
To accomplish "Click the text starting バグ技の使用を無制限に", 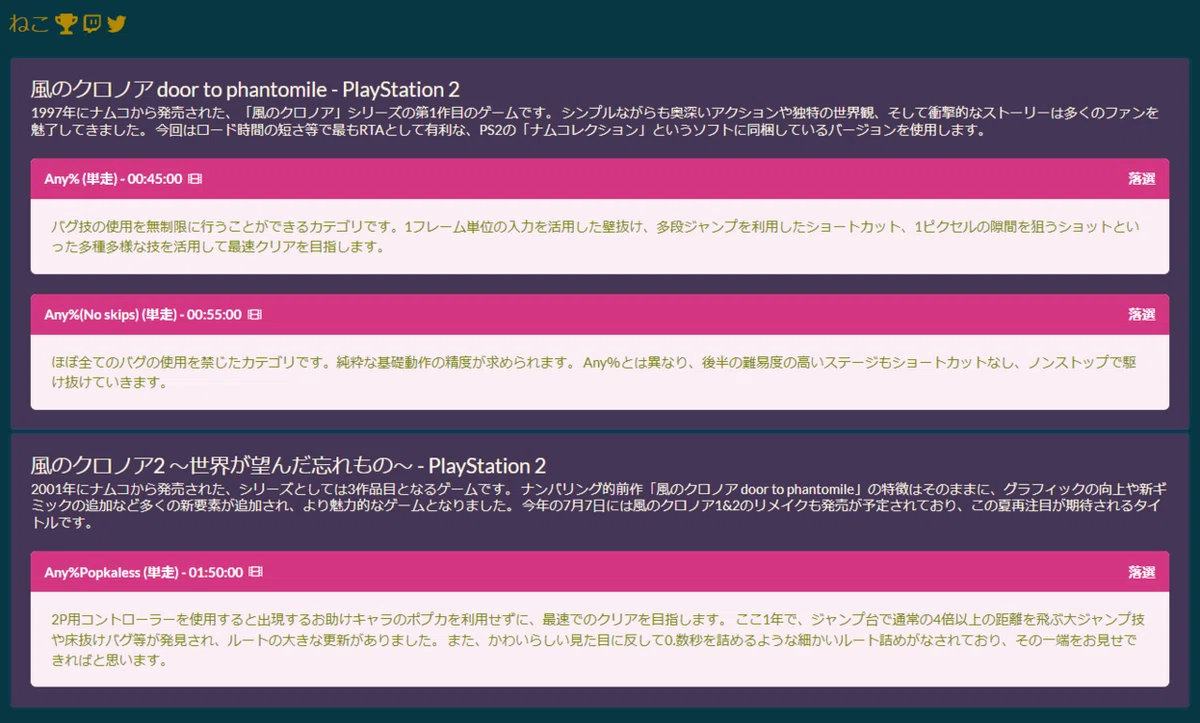I will (x=596, y=237).
